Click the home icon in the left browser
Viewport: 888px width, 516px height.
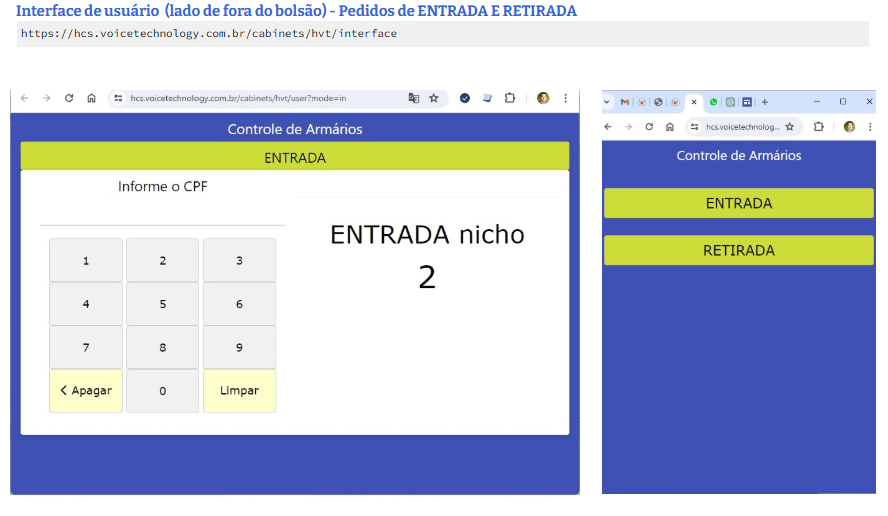(x=91, y=98)
